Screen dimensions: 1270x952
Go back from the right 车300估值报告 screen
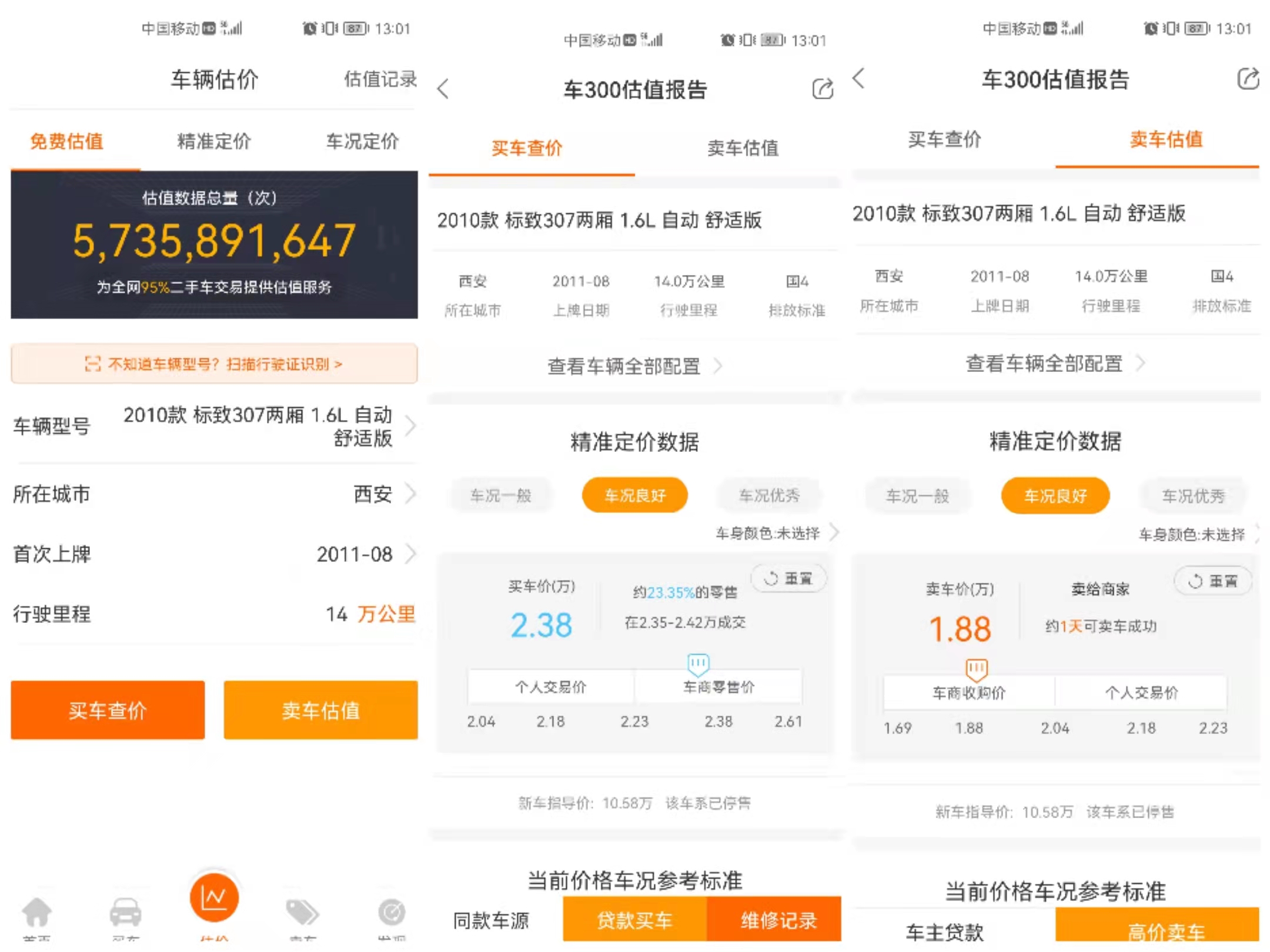pos(859,78)
